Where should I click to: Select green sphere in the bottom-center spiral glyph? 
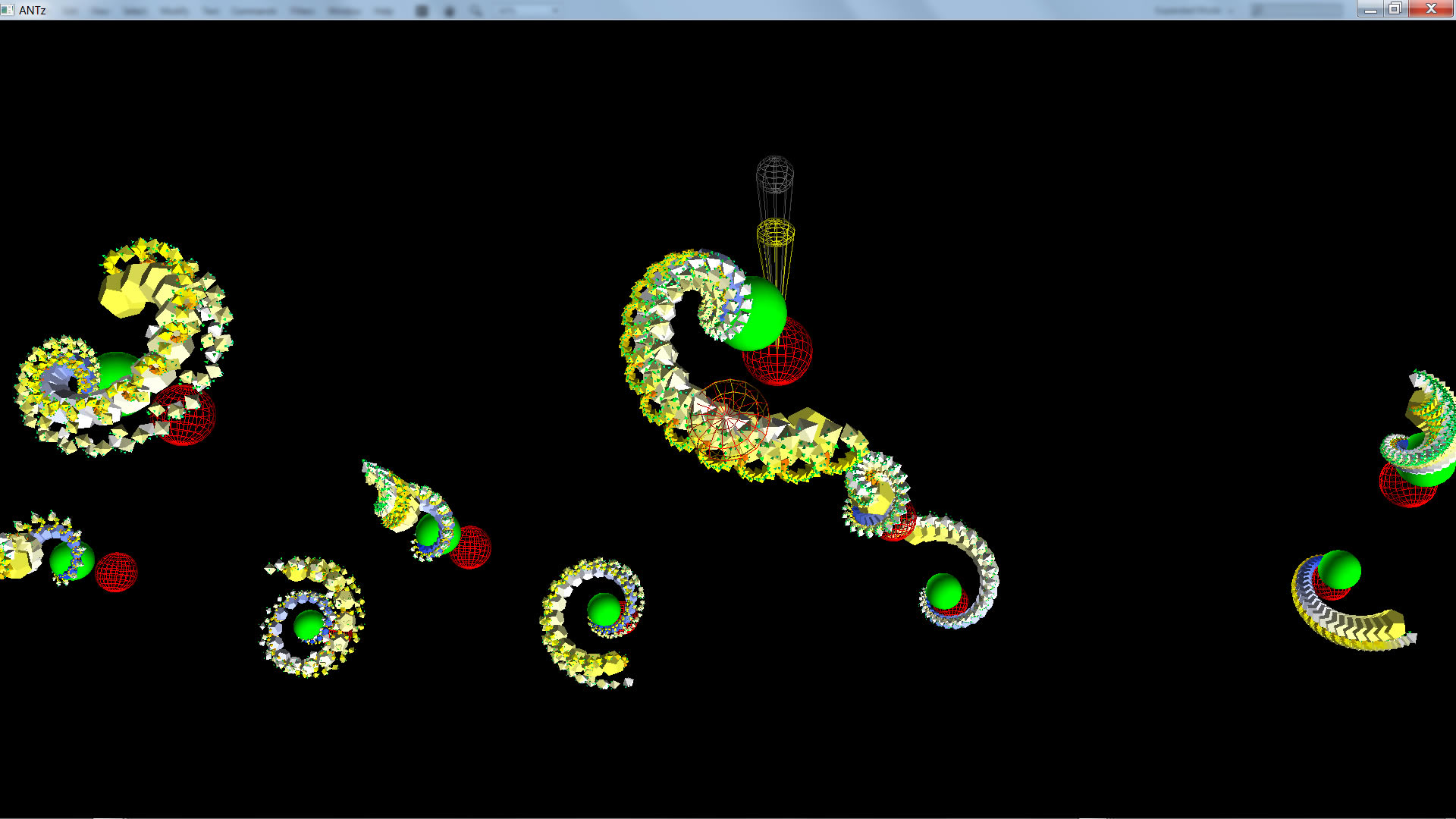pyautogui.click(x=604, y=608)
